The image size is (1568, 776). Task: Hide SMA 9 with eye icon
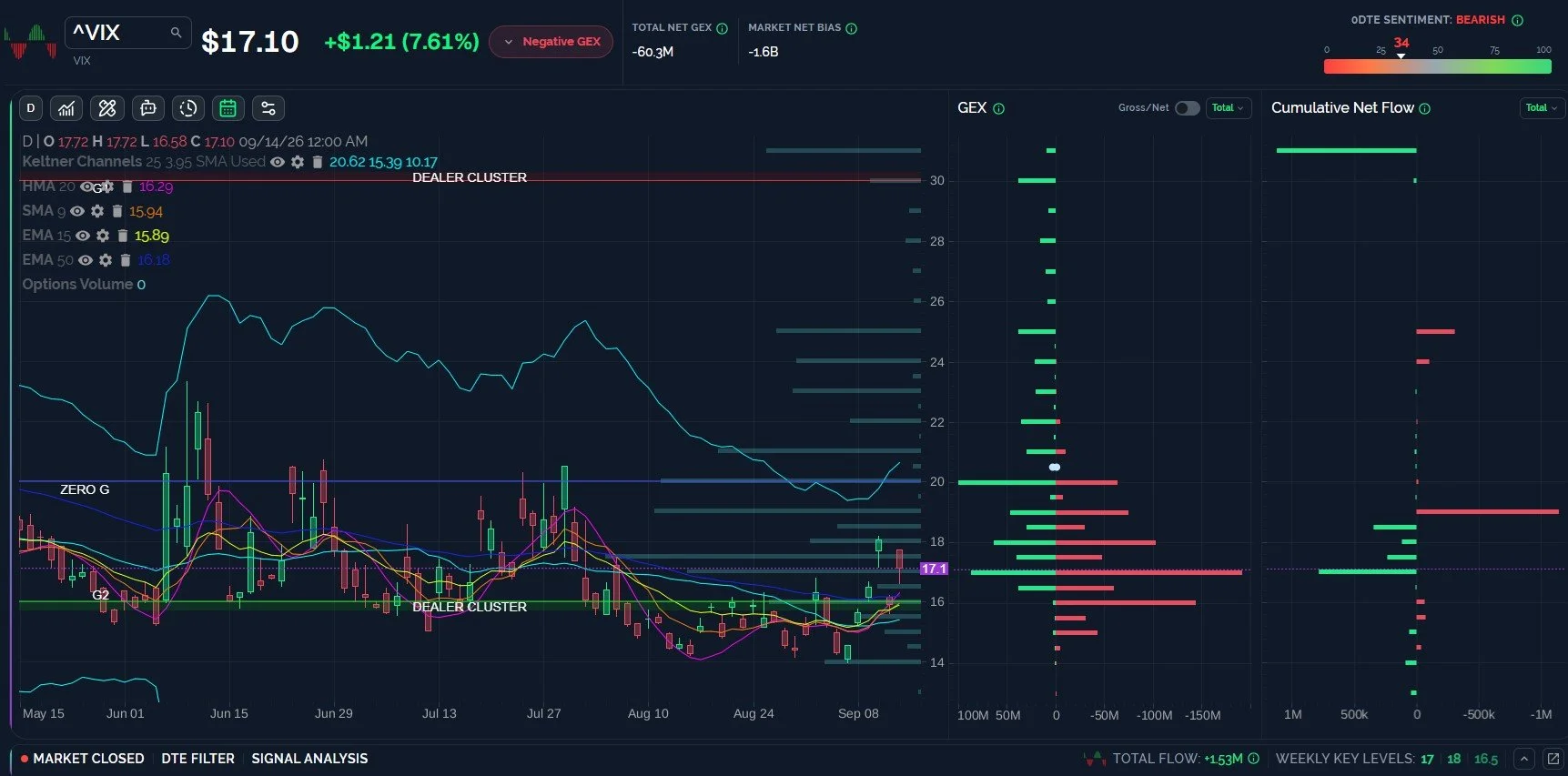77,211
